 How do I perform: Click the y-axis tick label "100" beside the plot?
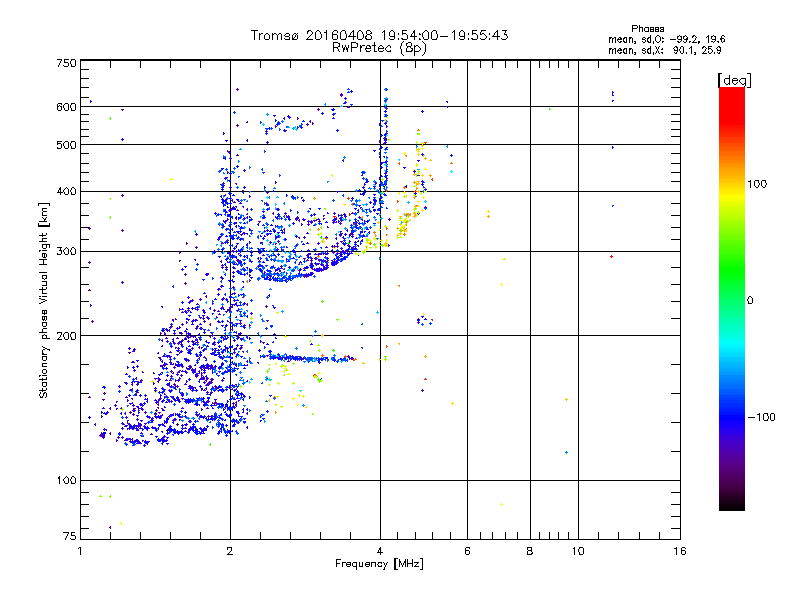click(x=66, y=481)
